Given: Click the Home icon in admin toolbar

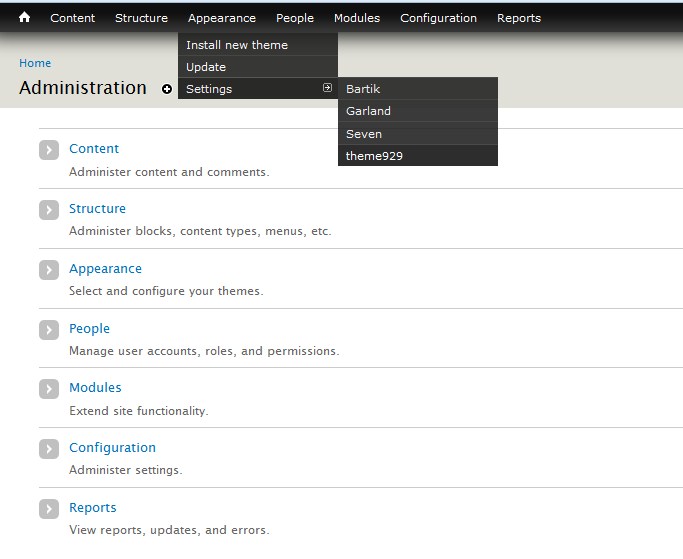Looking at the screenshot, I should pyautogui.click(x=24, y=17).
